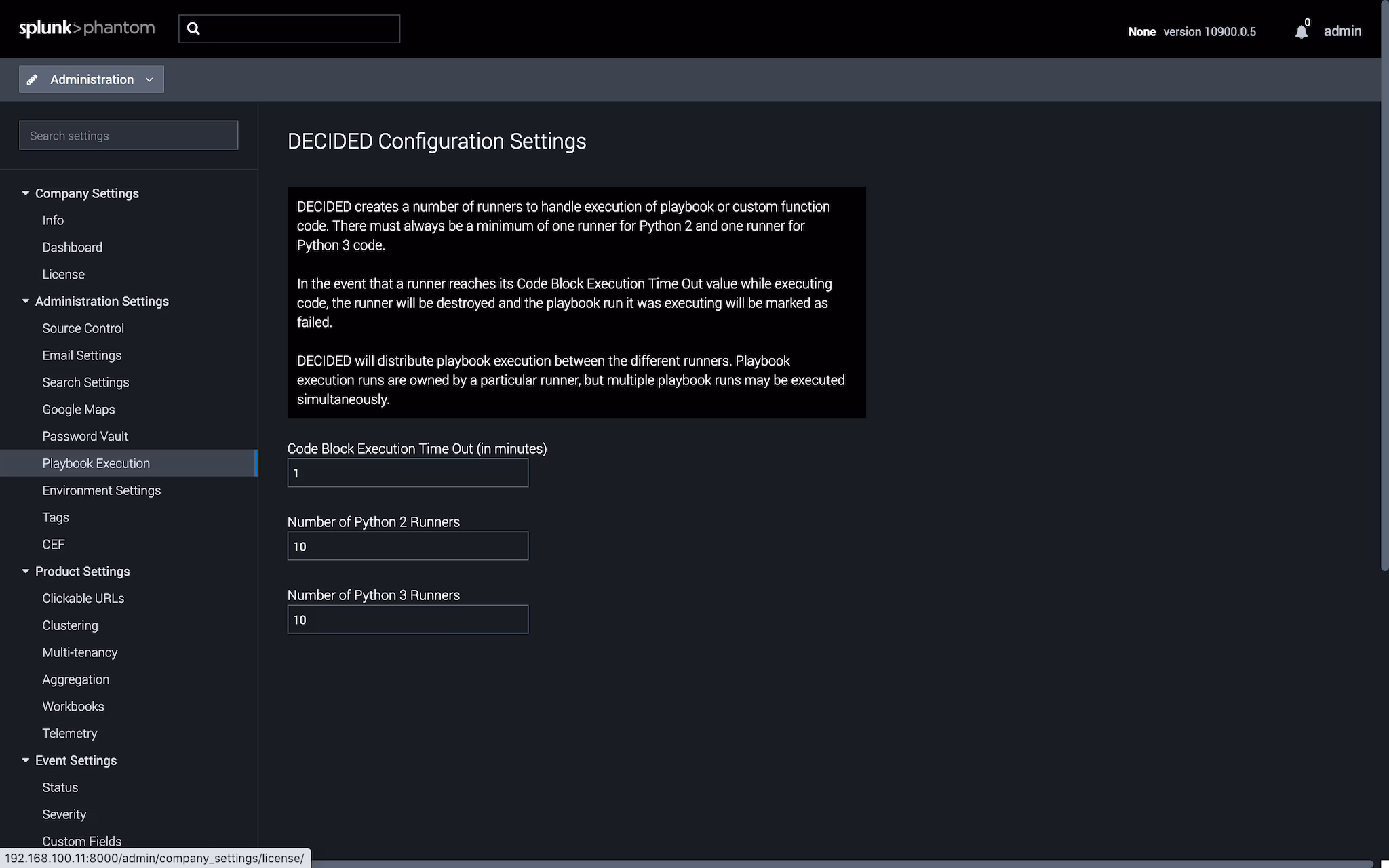The image size is (1389, 868).
Task: Click the pencil icon beside Administration
Action: click(x=32, y=79)
